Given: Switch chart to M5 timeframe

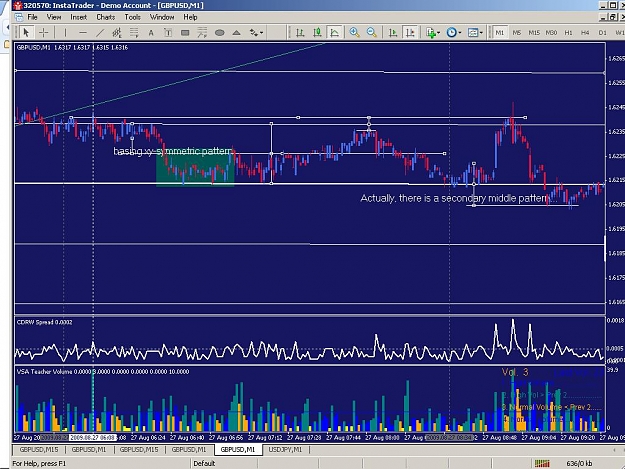Looking at the screenshot, I should point(517,33).
